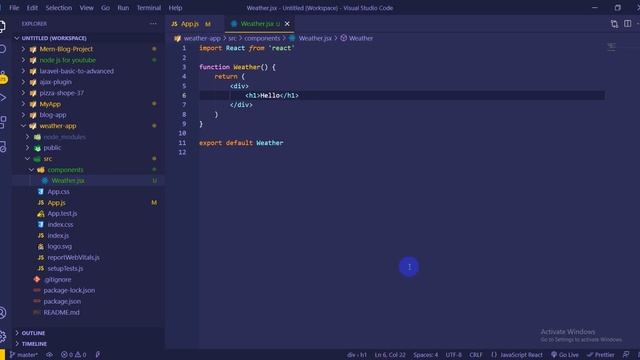Image resolution: width=640 pixels, height=360 pixels.
Task: Expand the OUTLINE section
Action: [x=33, y=333]
